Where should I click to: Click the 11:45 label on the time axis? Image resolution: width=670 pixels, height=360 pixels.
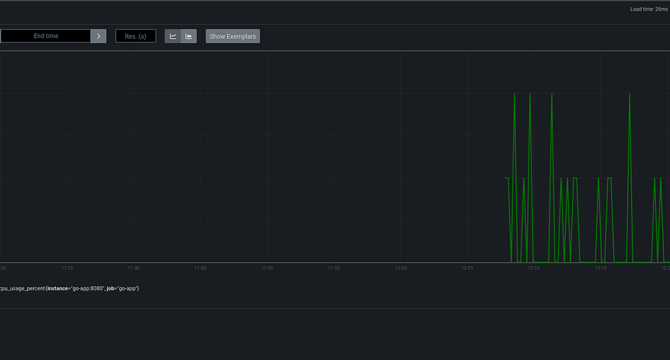tap(200, 268)
